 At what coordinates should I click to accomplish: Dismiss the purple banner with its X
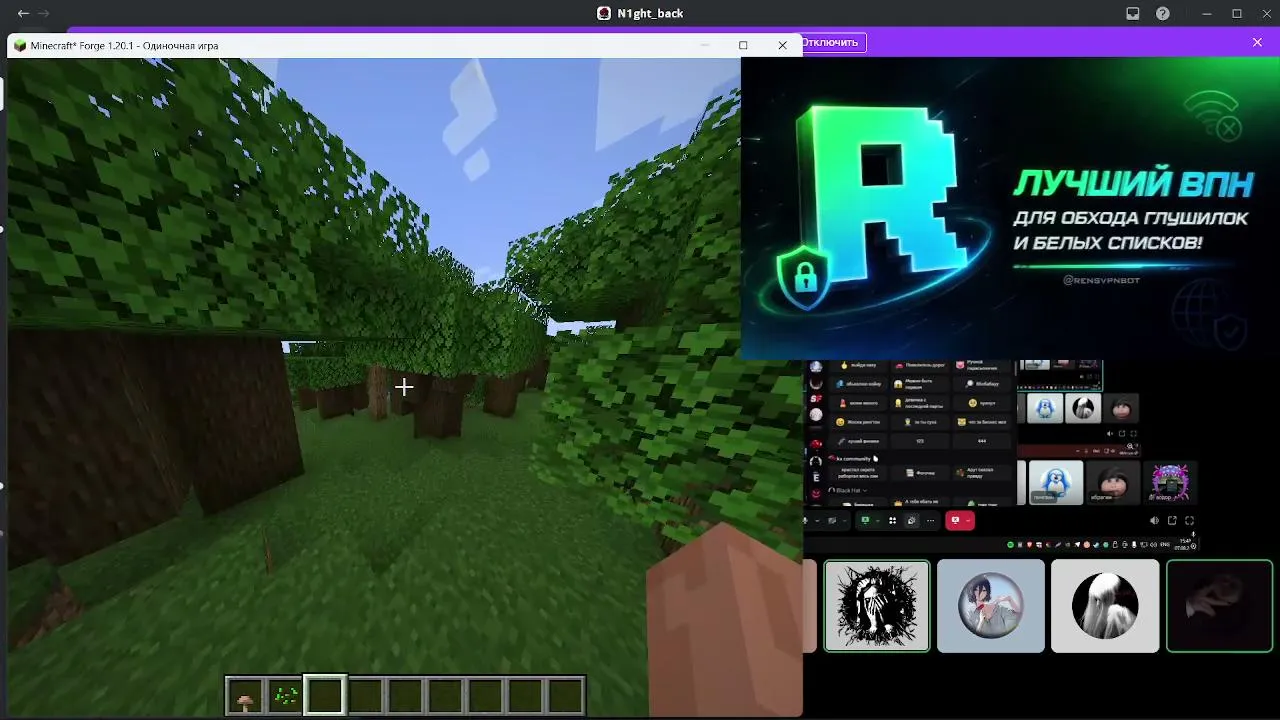[x=1257, y=42]
